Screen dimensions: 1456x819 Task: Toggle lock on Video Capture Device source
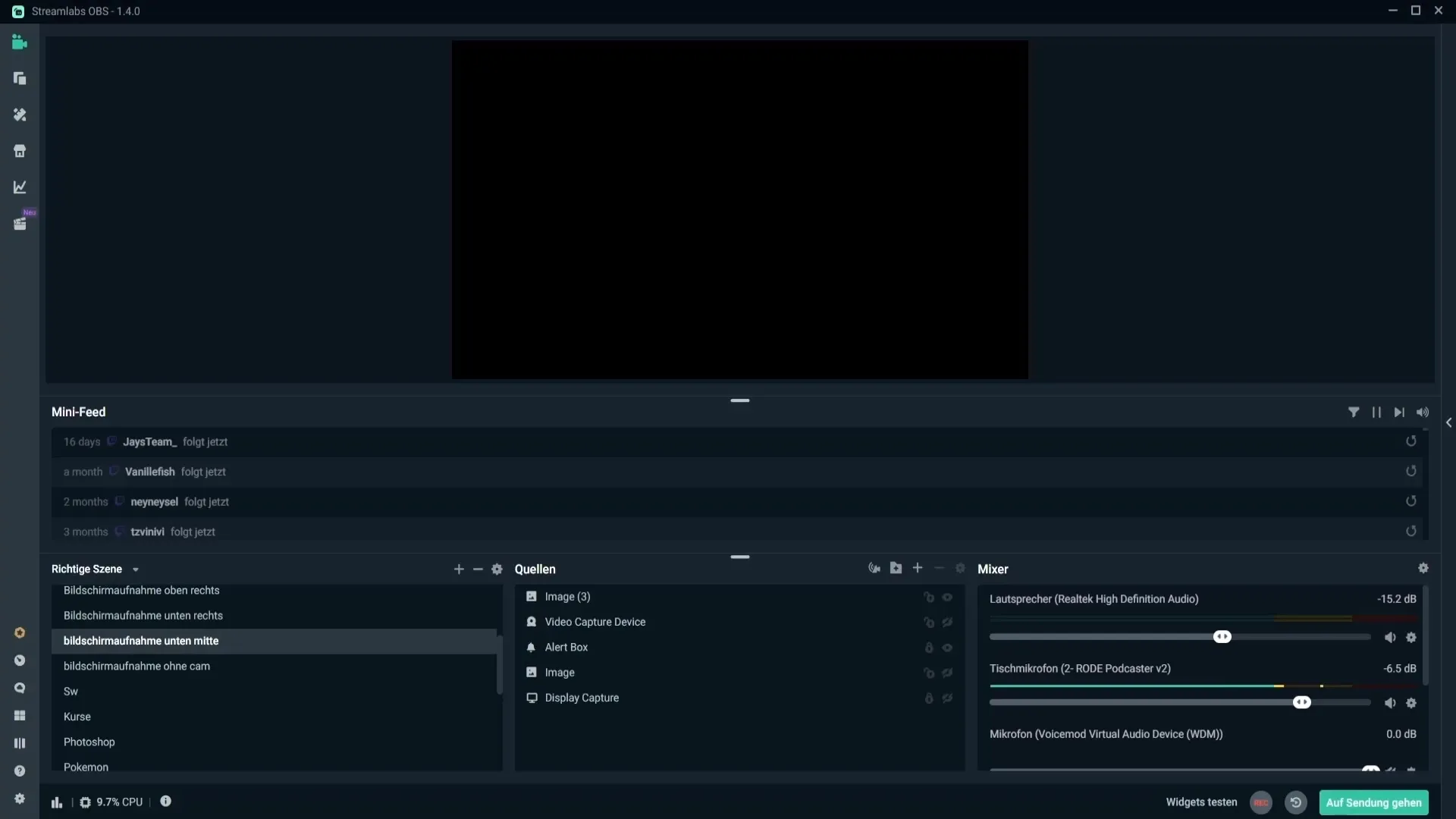click(x=929, y=622)
